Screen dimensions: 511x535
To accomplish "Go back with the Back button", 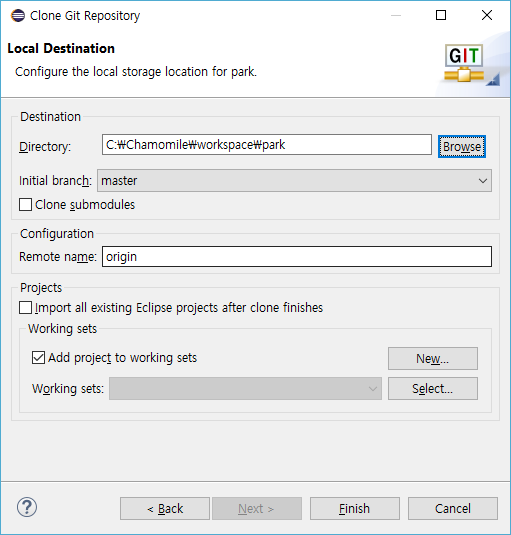I will point(165,508).
